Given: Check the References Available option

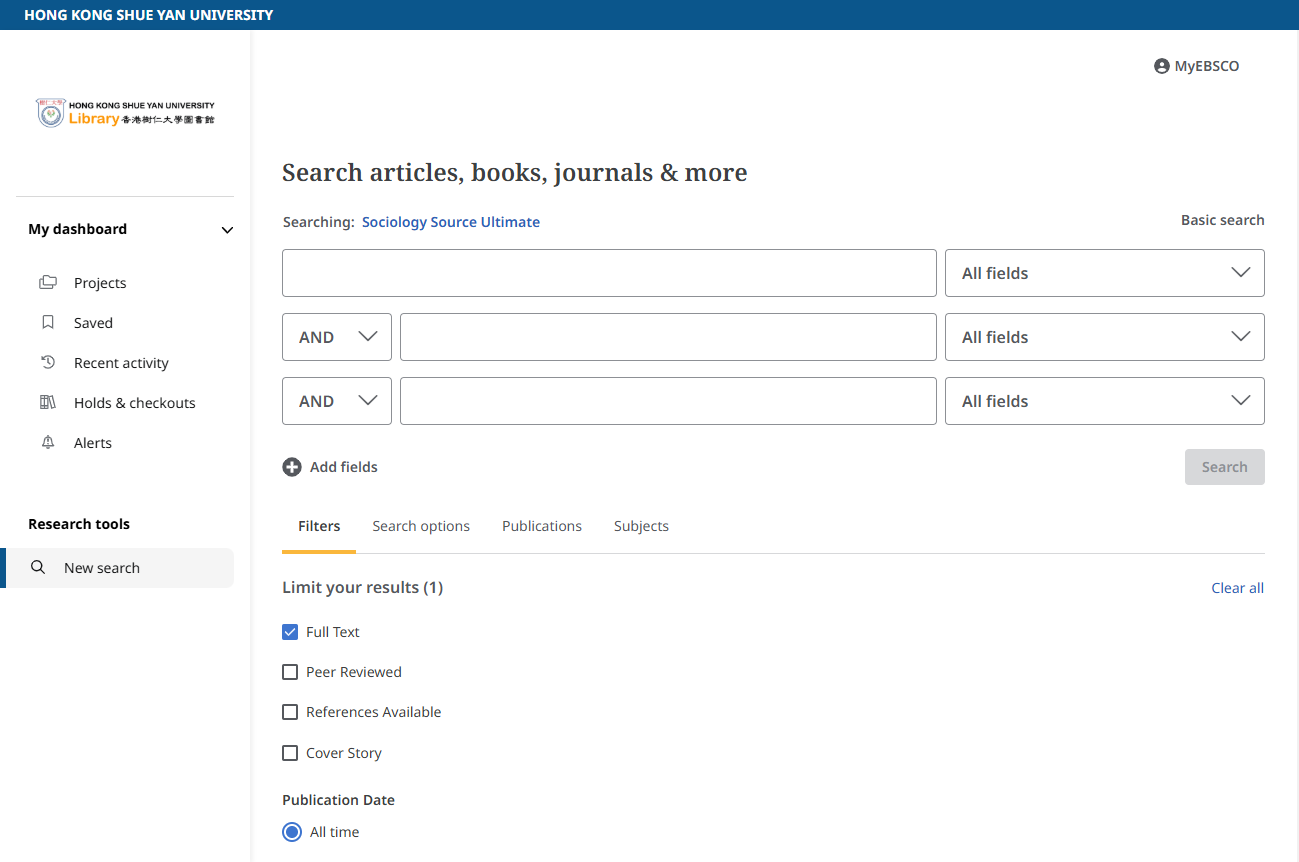Looking at the screenshot, I should pyautogui.click(x=290, y=712).
